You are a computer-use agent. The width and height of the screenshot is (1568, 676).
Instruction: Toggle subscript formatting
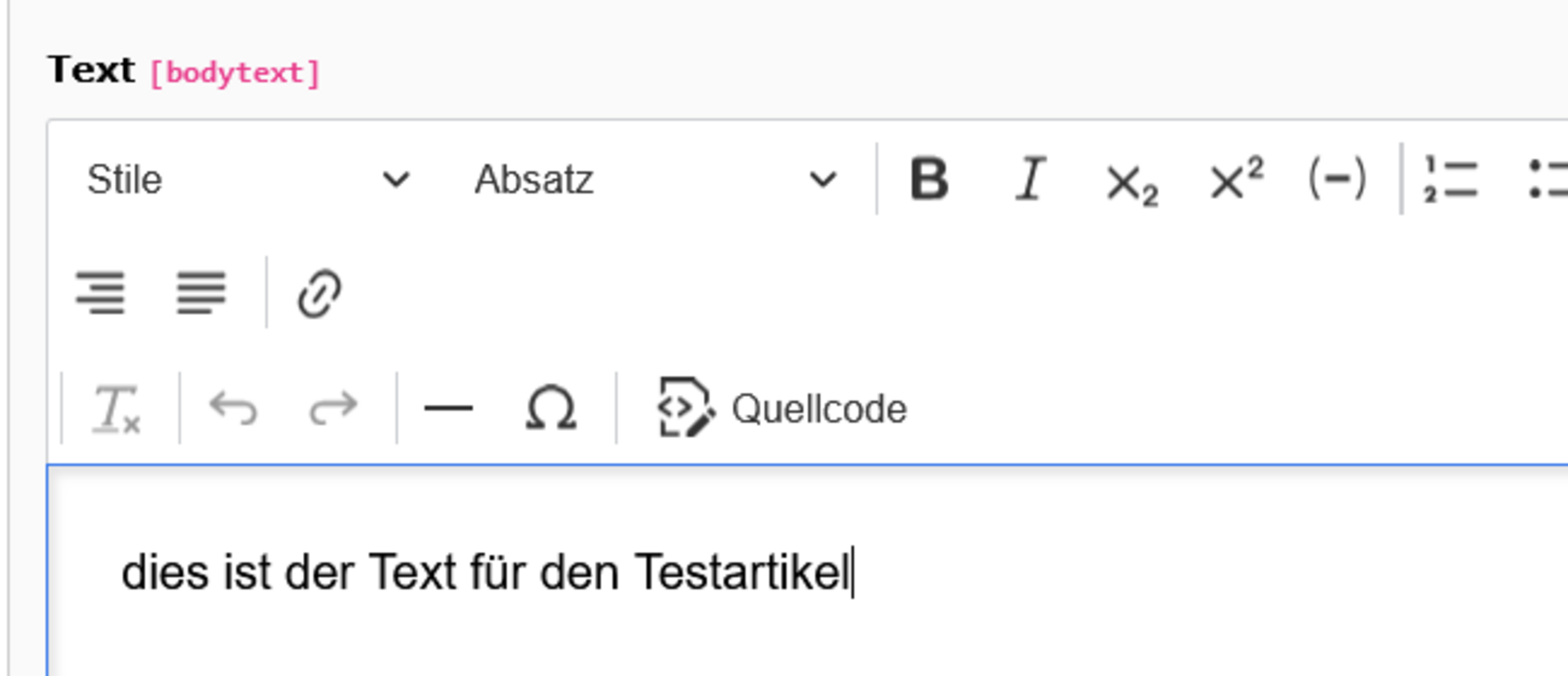click(x=1132, y=180)
